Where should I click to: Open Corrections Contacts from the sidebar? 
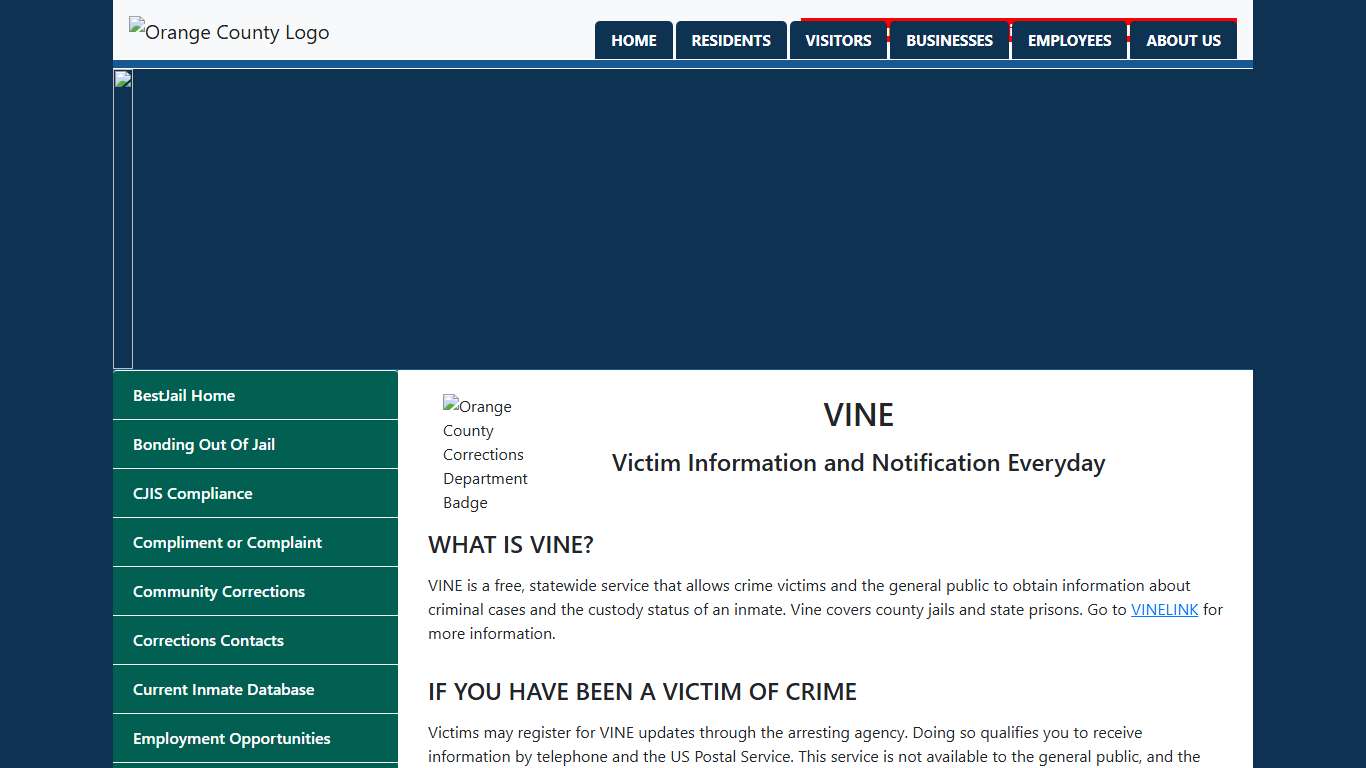pyautogui.click(x=209, y=640)
